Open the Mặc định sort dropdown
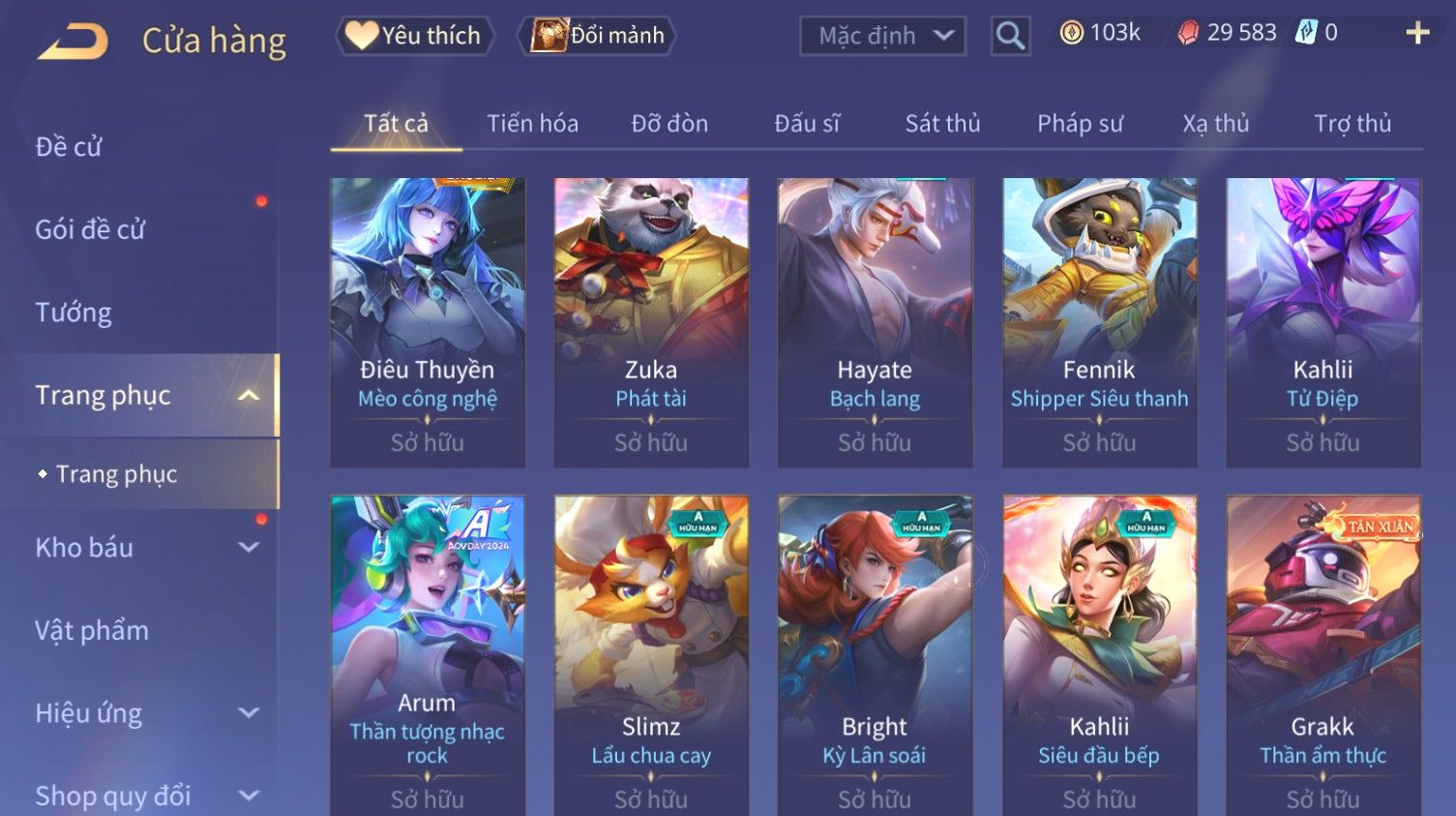Viewport: 1456px width, 816px height. (883, 36)
